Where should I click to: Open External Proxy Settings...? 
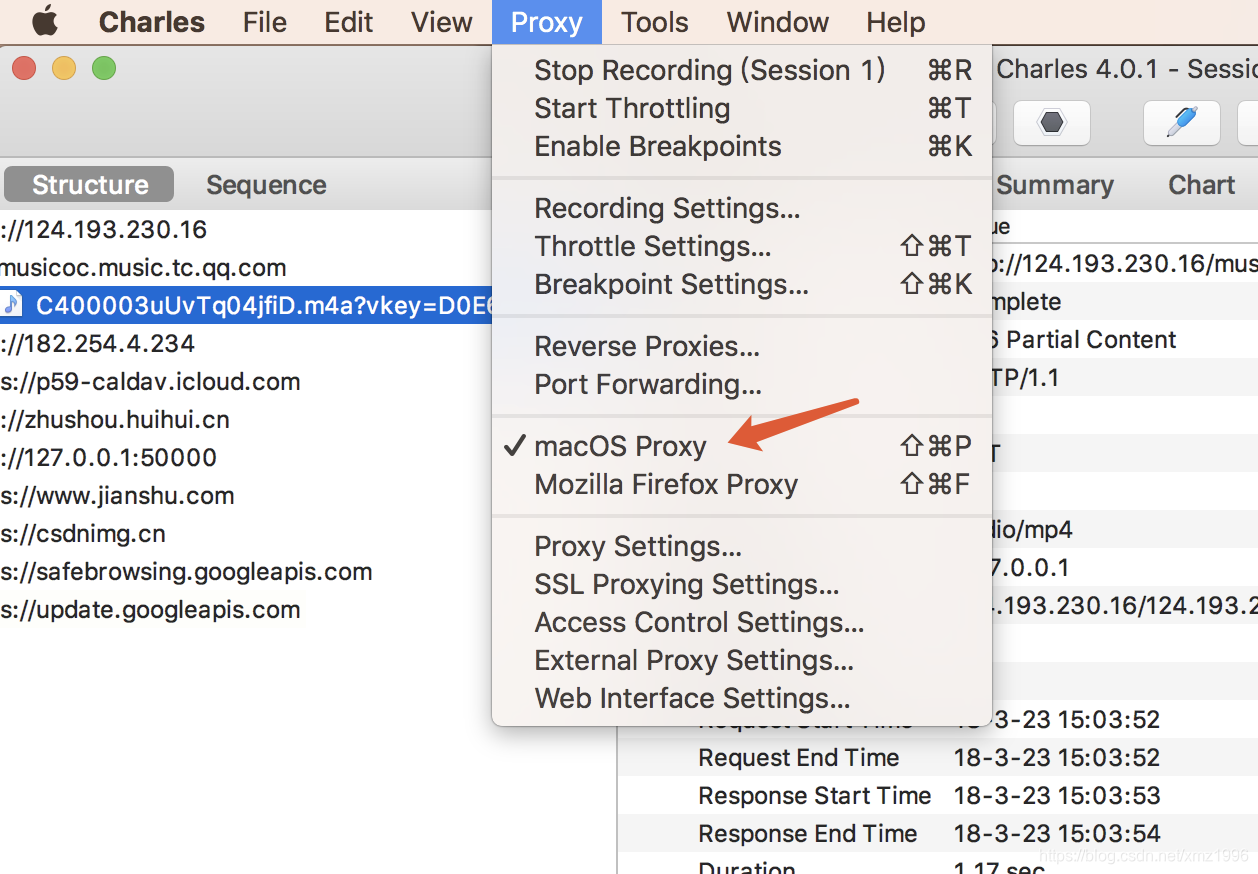pyautogui.click(x=742, y=660)
